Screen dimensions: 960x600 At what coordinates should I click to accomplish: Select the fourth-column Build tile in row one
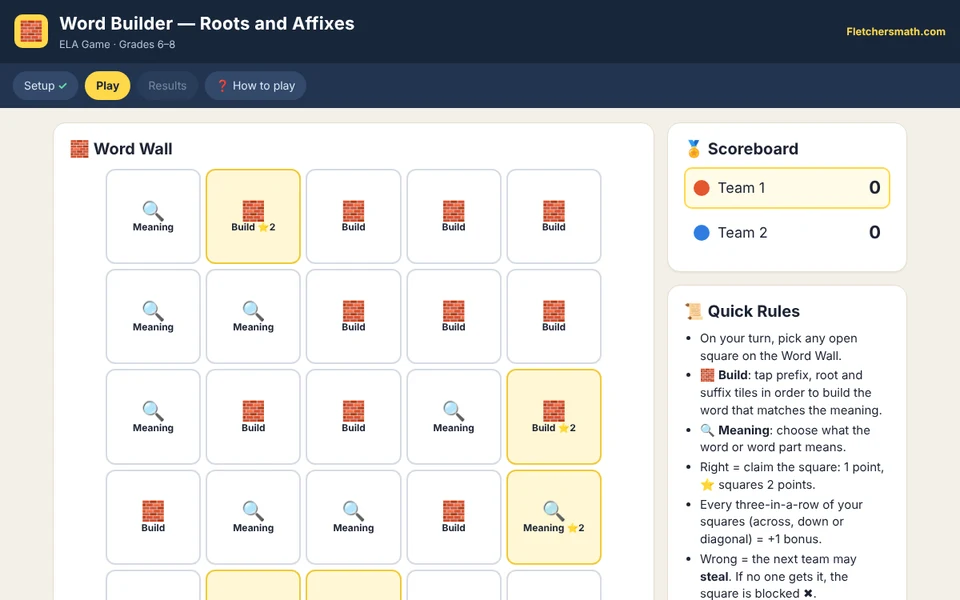pos(454,217)
